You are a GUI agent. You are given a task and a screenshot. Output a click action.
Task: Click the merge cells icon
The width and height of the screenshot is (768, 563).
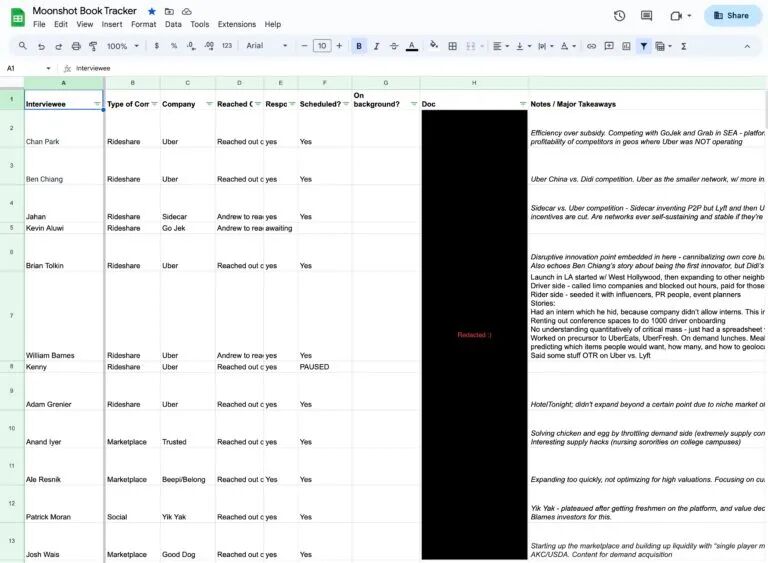(471, 46)
